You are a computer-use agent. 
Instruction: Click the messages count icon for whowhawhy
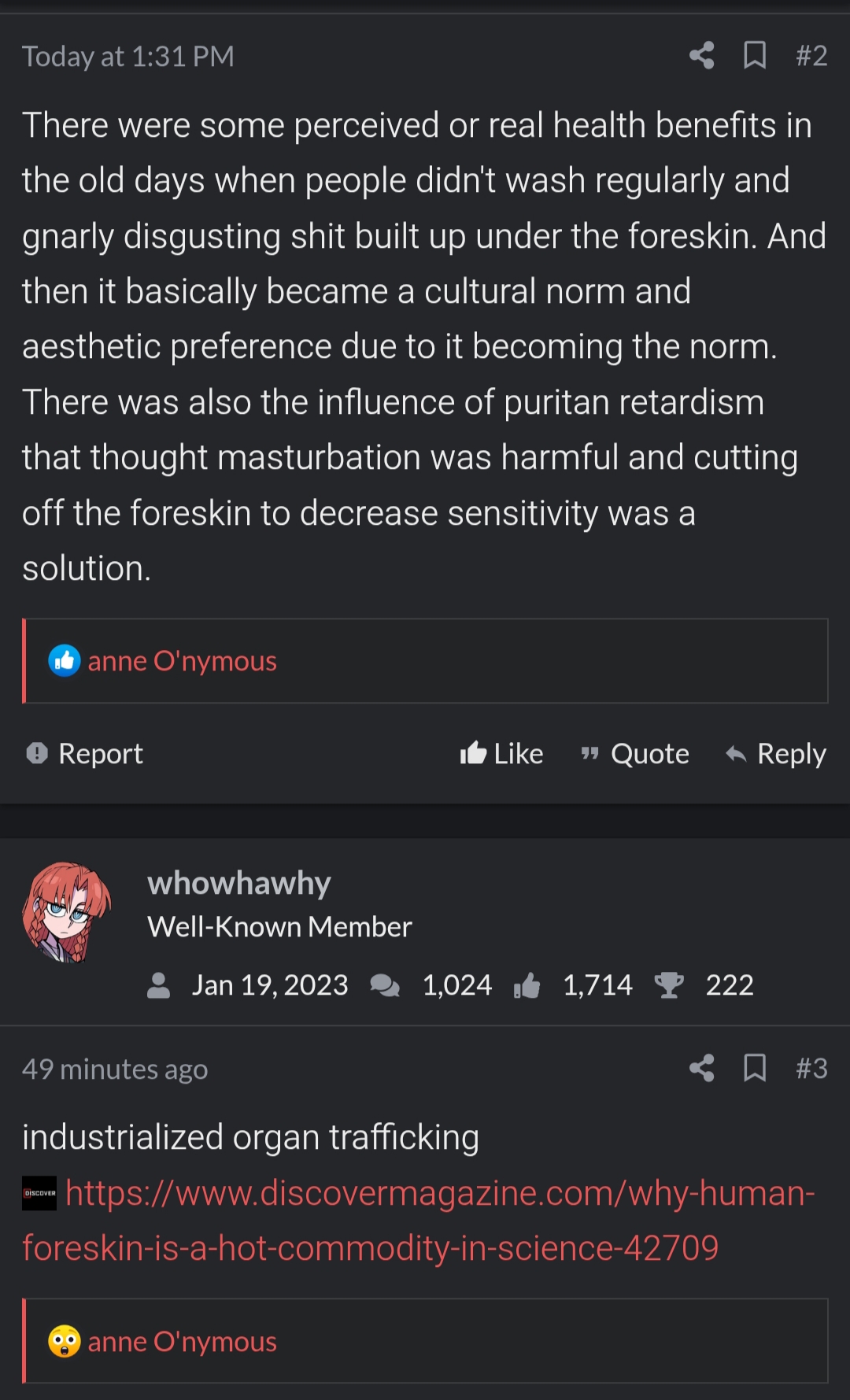pyautogui.click(x=385, y=985)
